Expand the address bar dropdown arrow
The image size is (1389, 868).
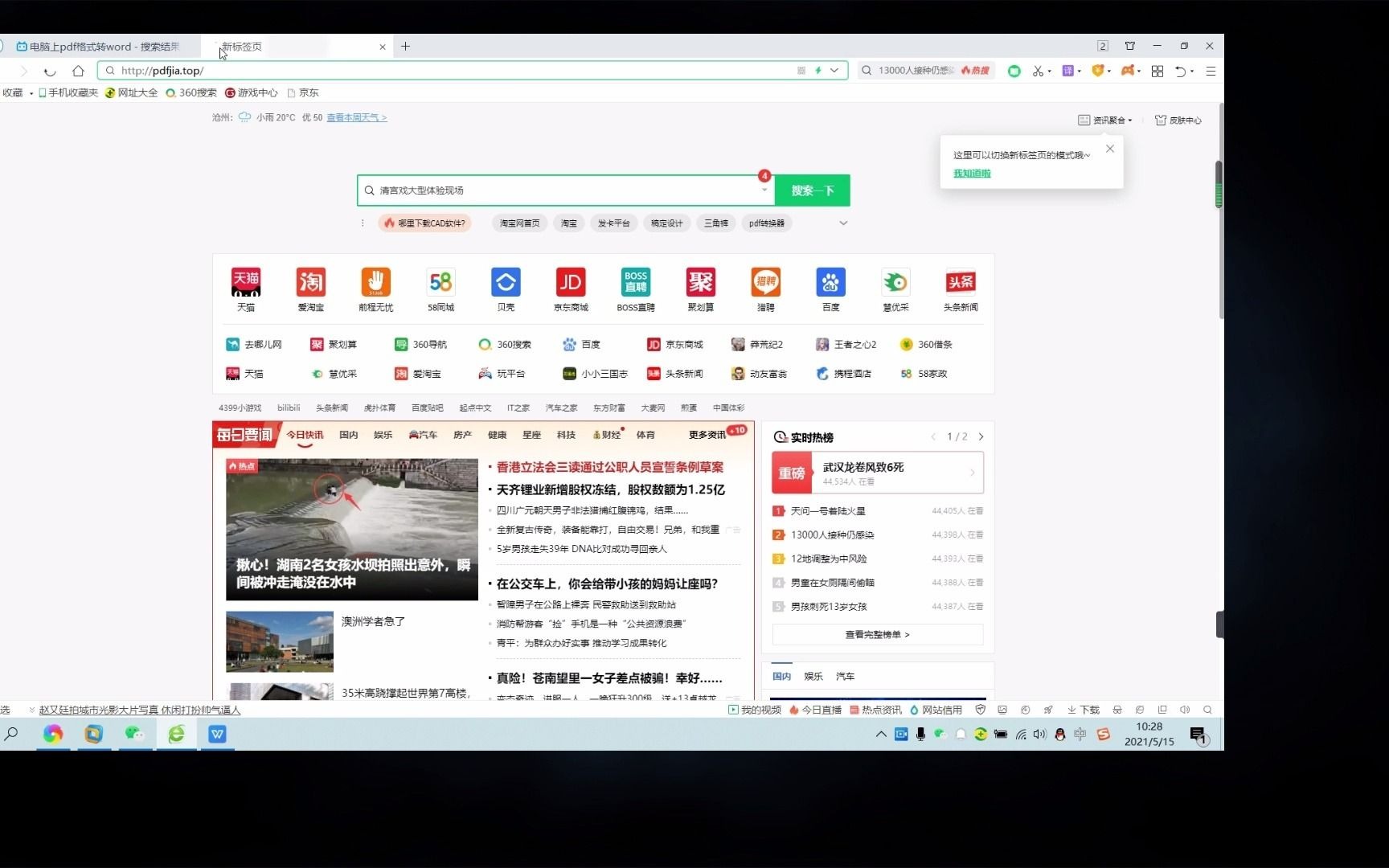(834, 71)
